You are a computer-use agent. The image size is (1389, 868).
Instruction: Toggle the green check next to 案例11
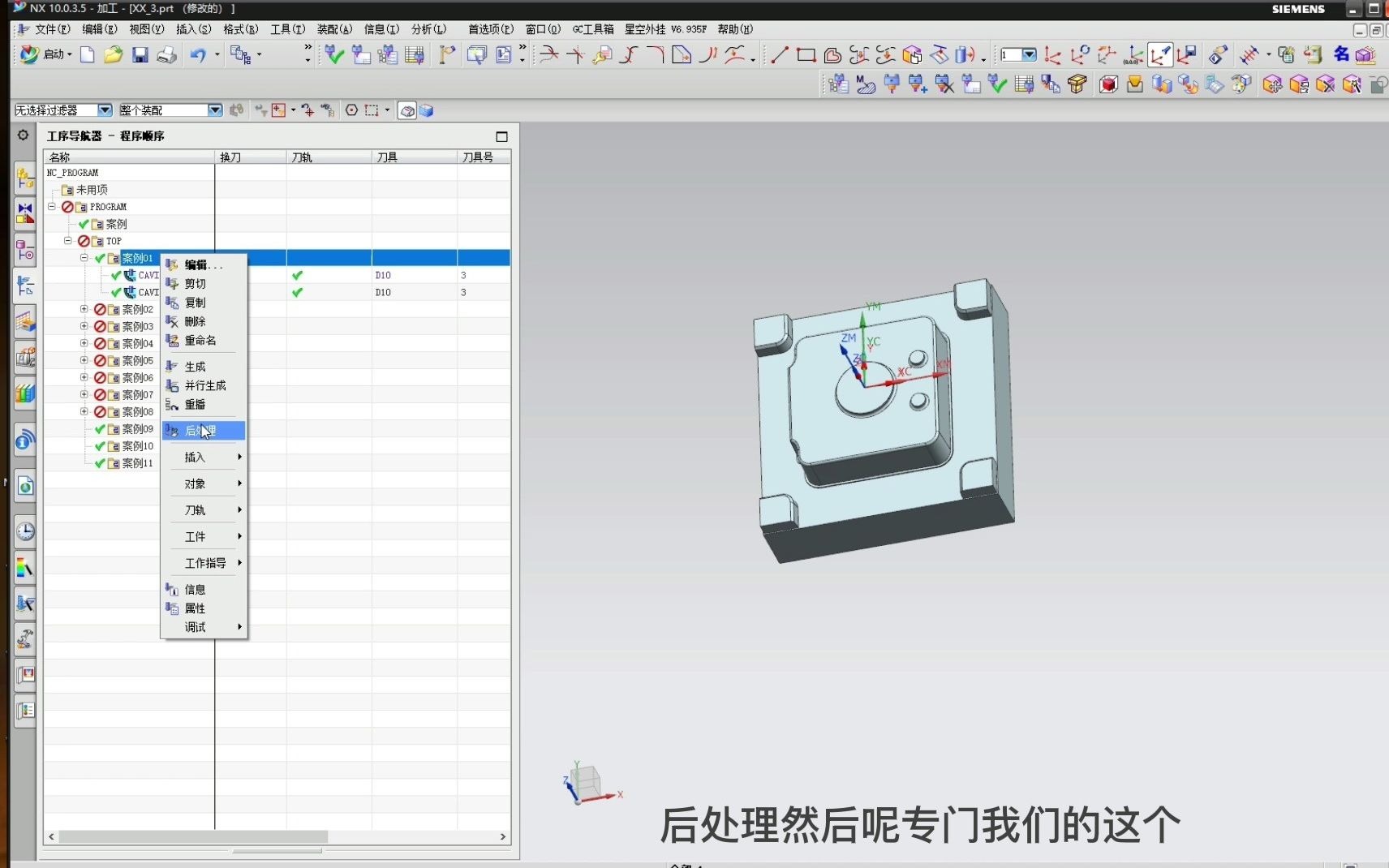point(98,462)
